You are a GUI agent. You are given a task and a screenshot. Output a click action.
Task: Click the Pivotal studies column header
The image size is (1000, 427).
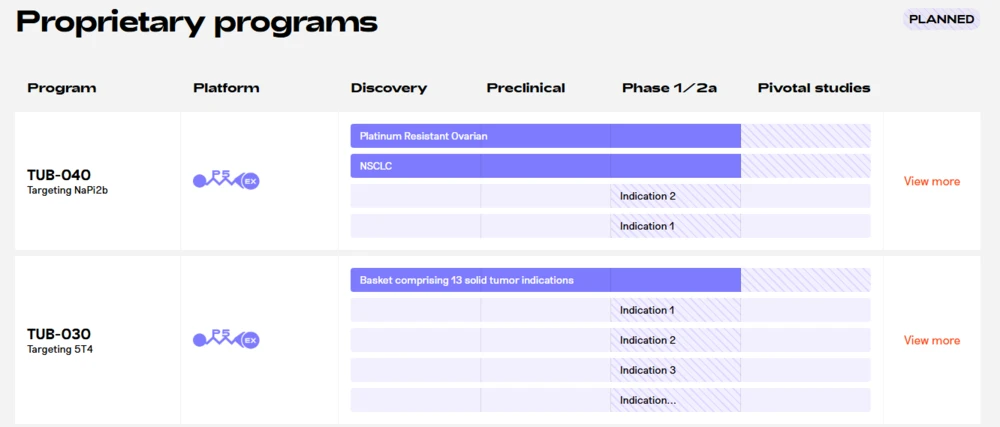coord(814,88)
